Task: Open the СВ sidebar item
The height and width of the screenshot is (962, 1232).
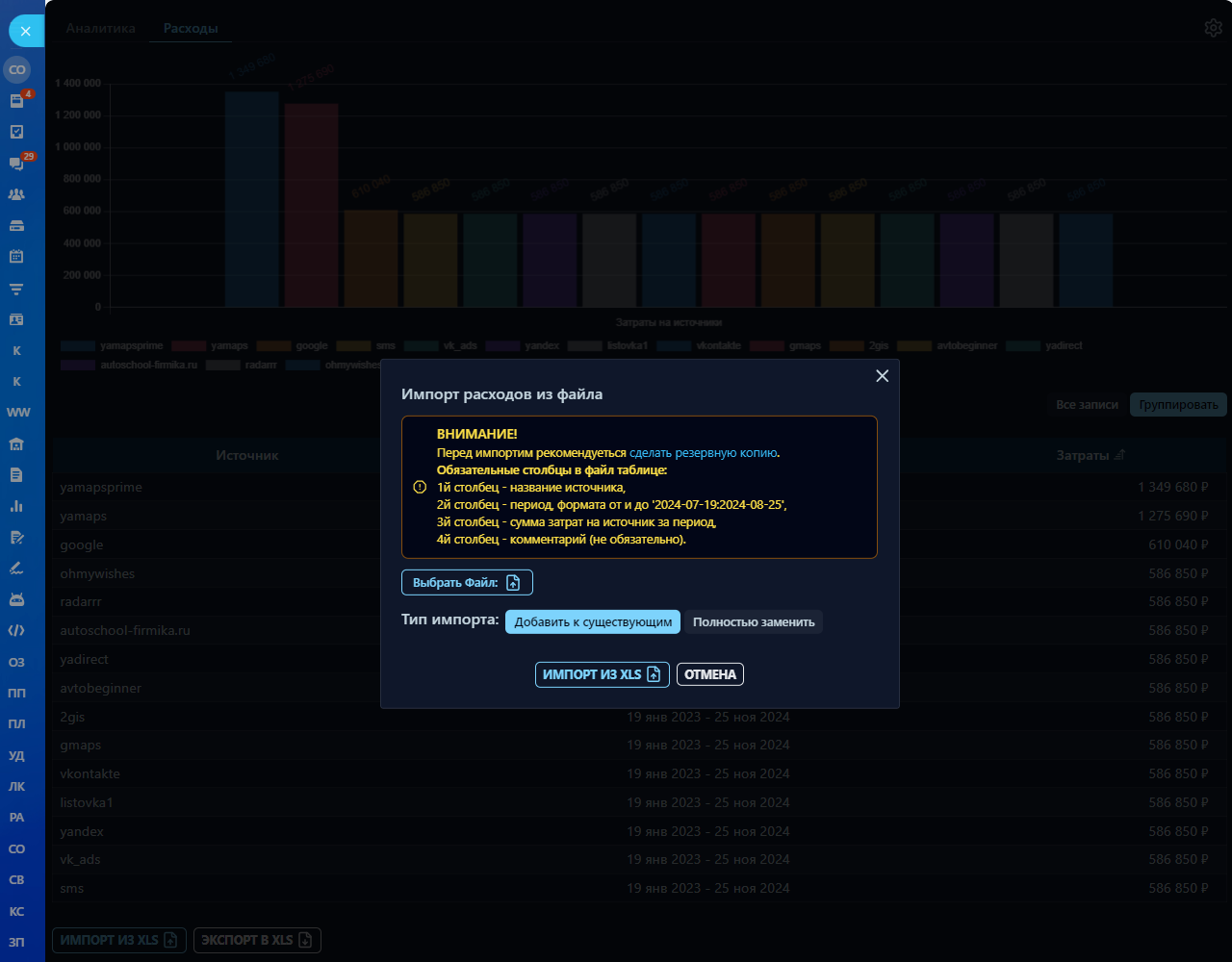Action: click(16, 879)
